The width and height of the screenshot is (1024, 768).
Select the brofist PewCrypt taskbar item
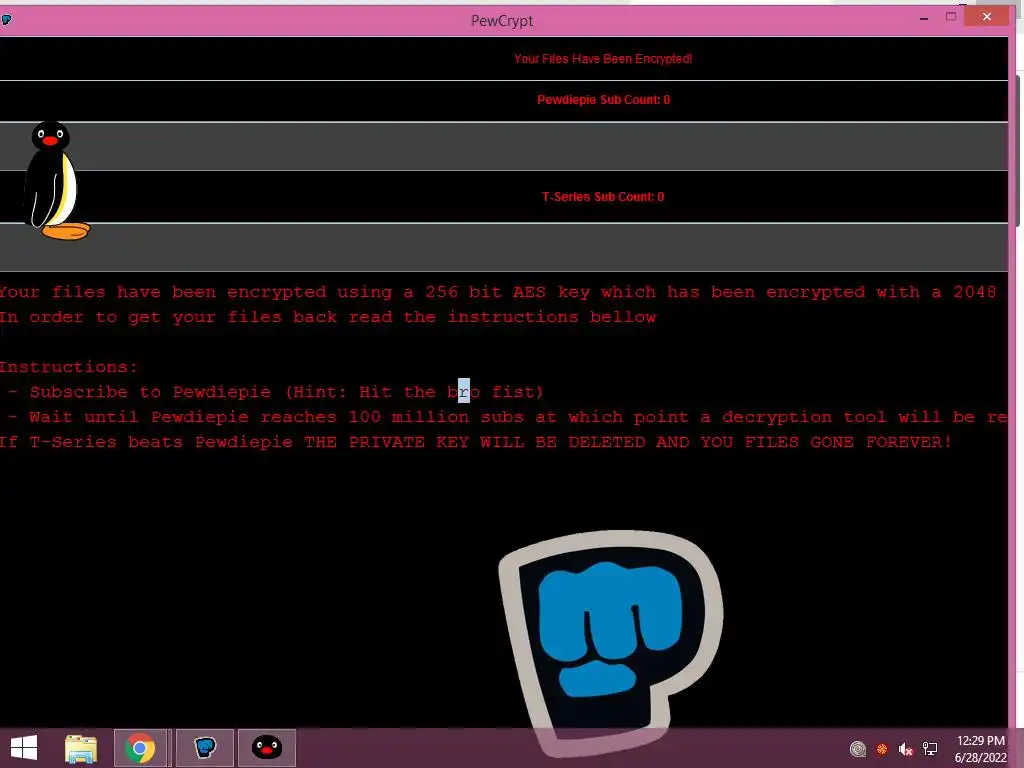[x=204, y=748]
